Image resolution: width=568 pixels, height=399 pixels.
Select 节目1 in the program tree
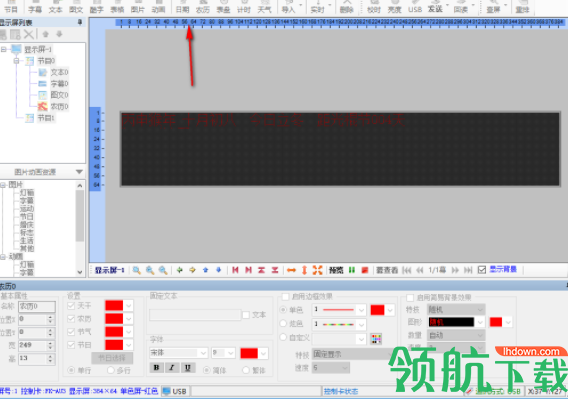click(x=46, y=118)
